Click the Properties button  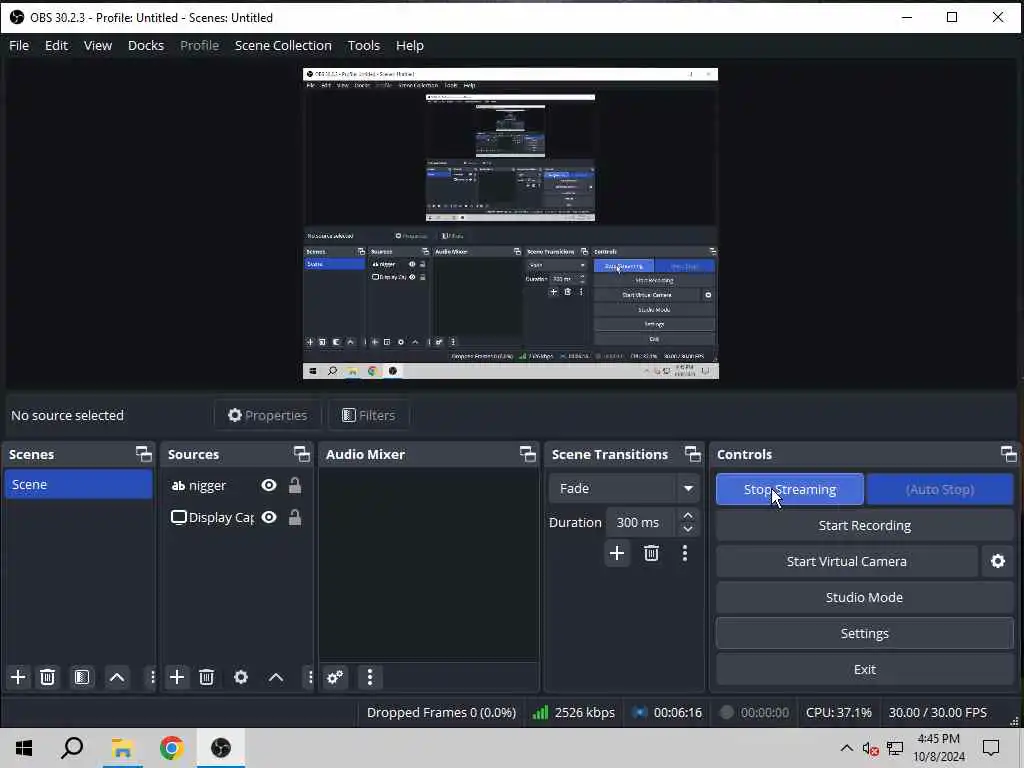268,415
